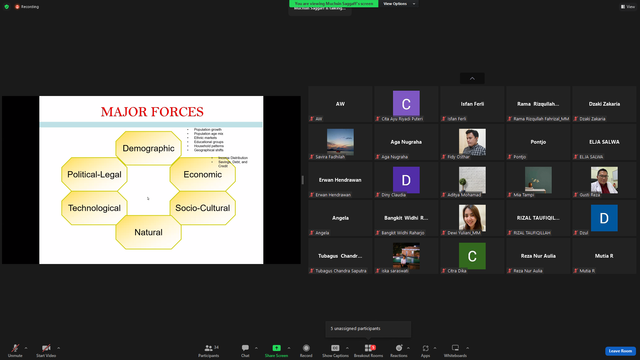Screen dimensions: 640x360
Task: Select Pontjo participant tile
Action: 538,142
